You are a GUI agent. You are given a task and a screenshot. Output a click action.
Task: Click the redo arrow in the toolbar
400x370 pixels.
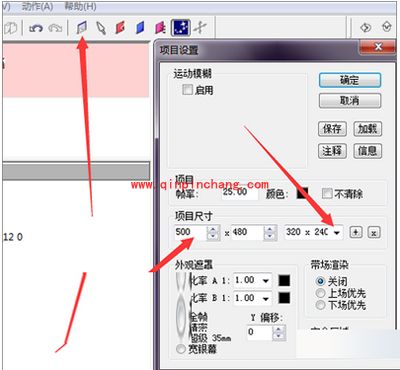(55, 28)
